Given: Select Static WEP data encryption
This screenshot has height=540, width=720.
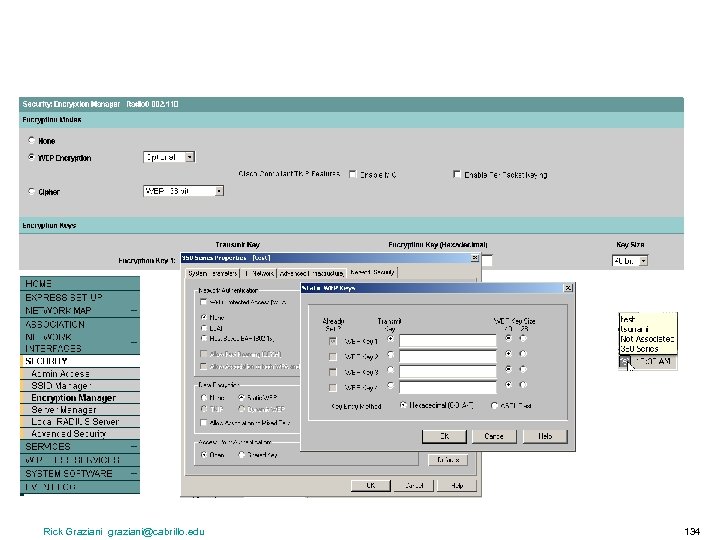Looking at the screenshot, I should [242, 397].
